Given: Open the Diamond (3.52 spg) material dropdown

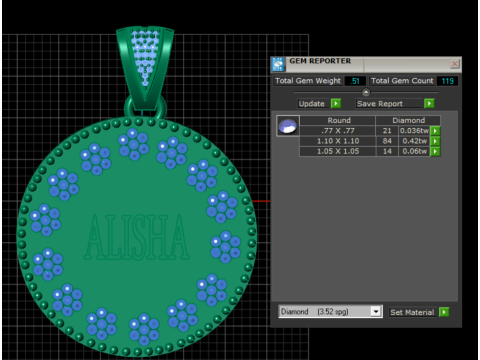Looking at the screenshot, I should [x=376, y=312].
